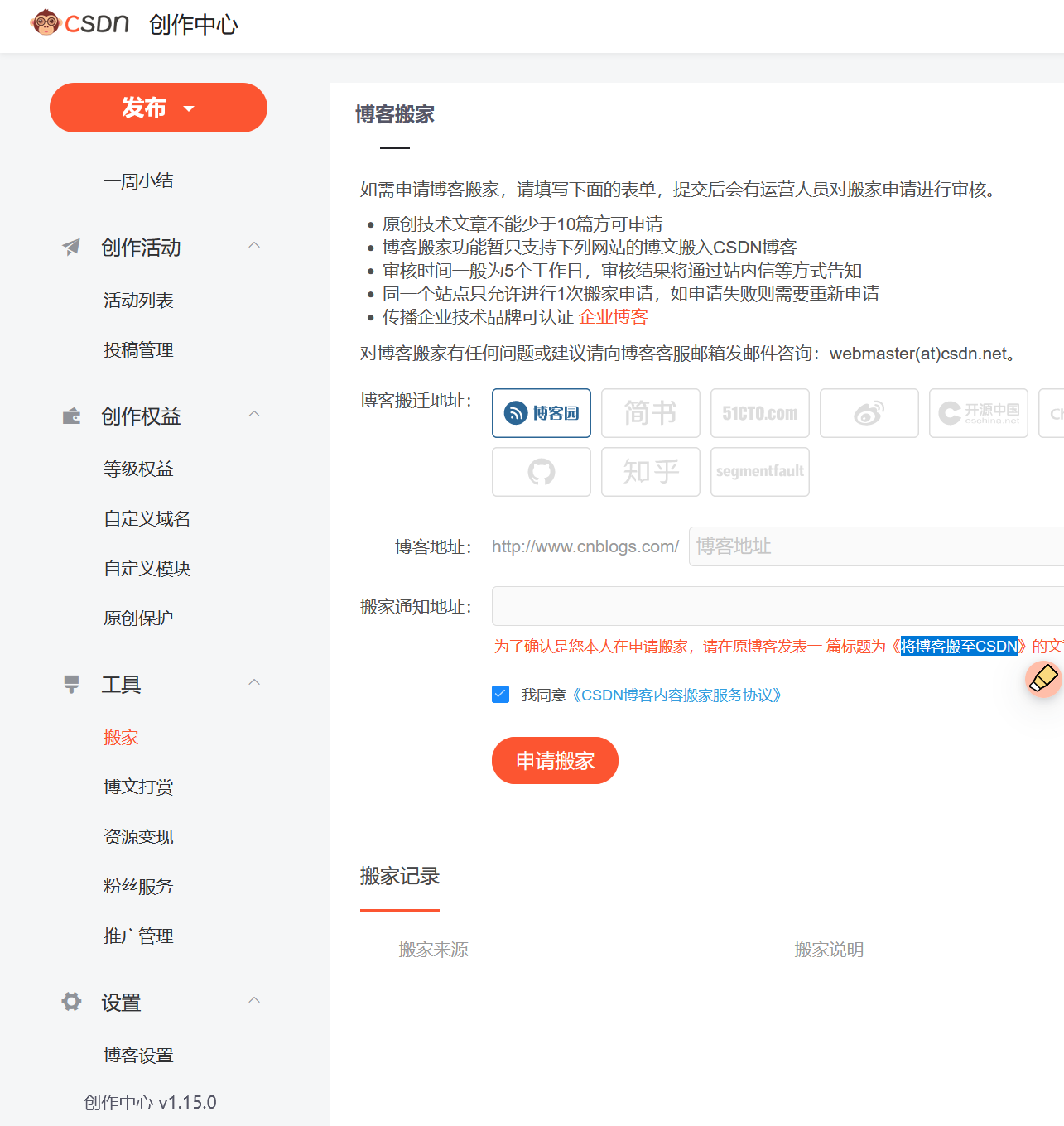Screen dimensions: 1064x1126
Task: Open 一周小结 in the sidebar
Action: pyautogui.click(x=138, y=180)
